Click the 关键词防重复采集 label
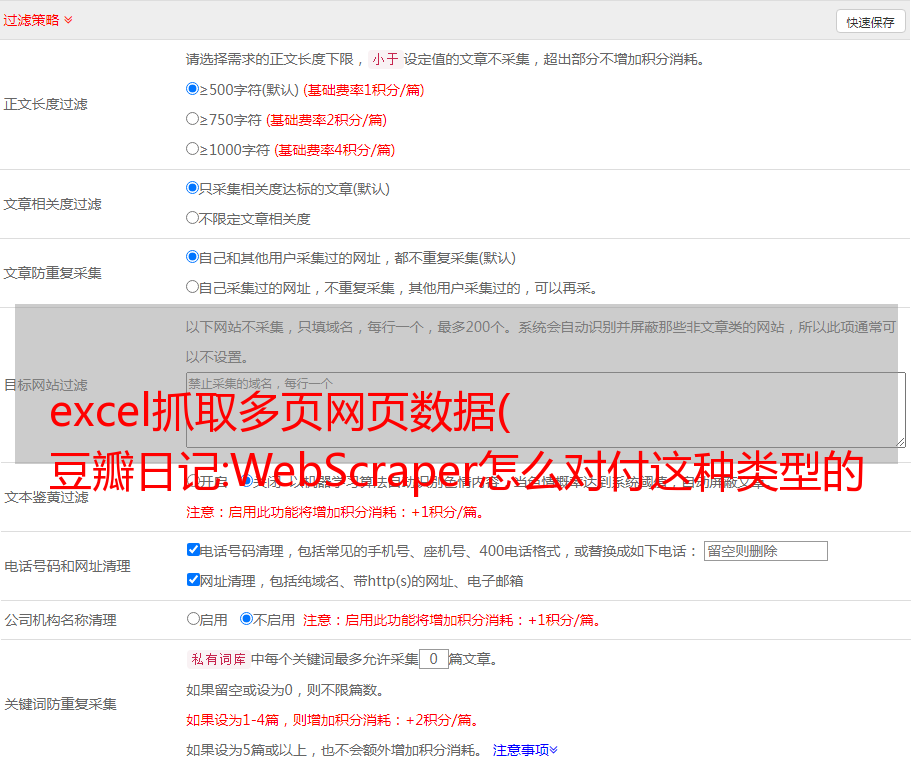Viewport: 912px width, 768px height. tap(60, 704)
